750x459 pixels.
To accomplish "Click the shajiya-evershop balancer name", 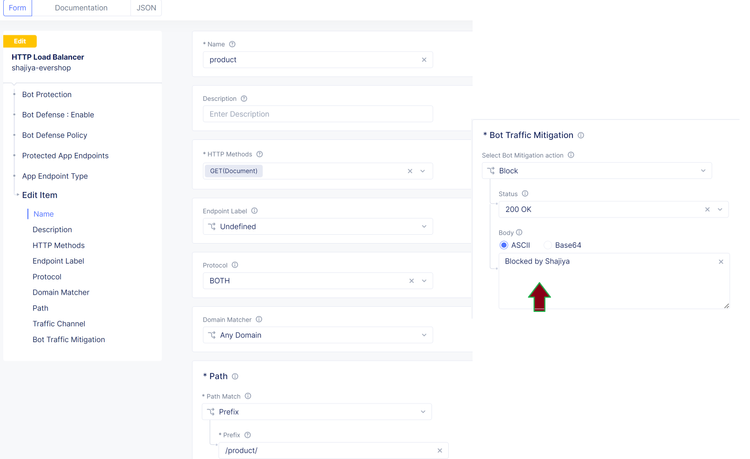I will pyautogui.click(x=41, y=68).
